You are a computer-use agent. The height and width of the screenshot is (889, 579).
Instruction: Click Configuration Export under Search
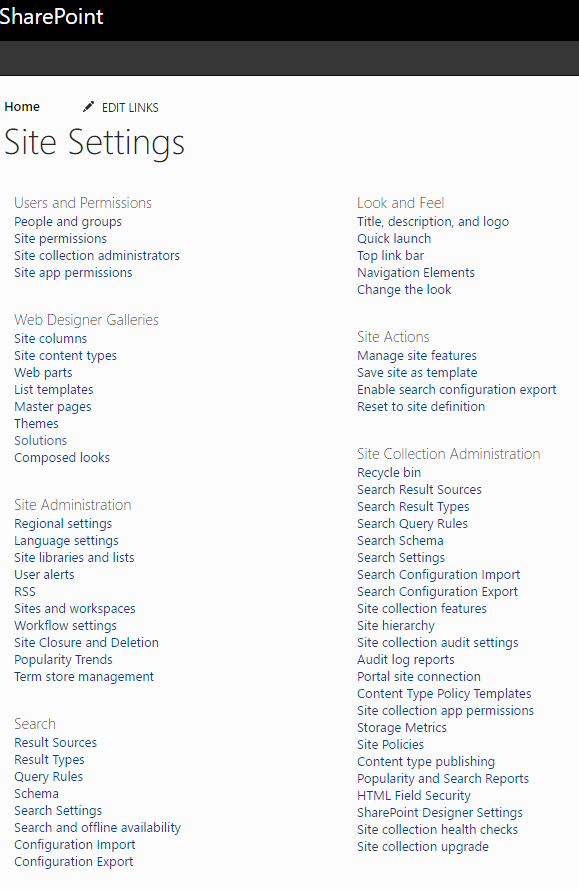[x=74, y=861]
